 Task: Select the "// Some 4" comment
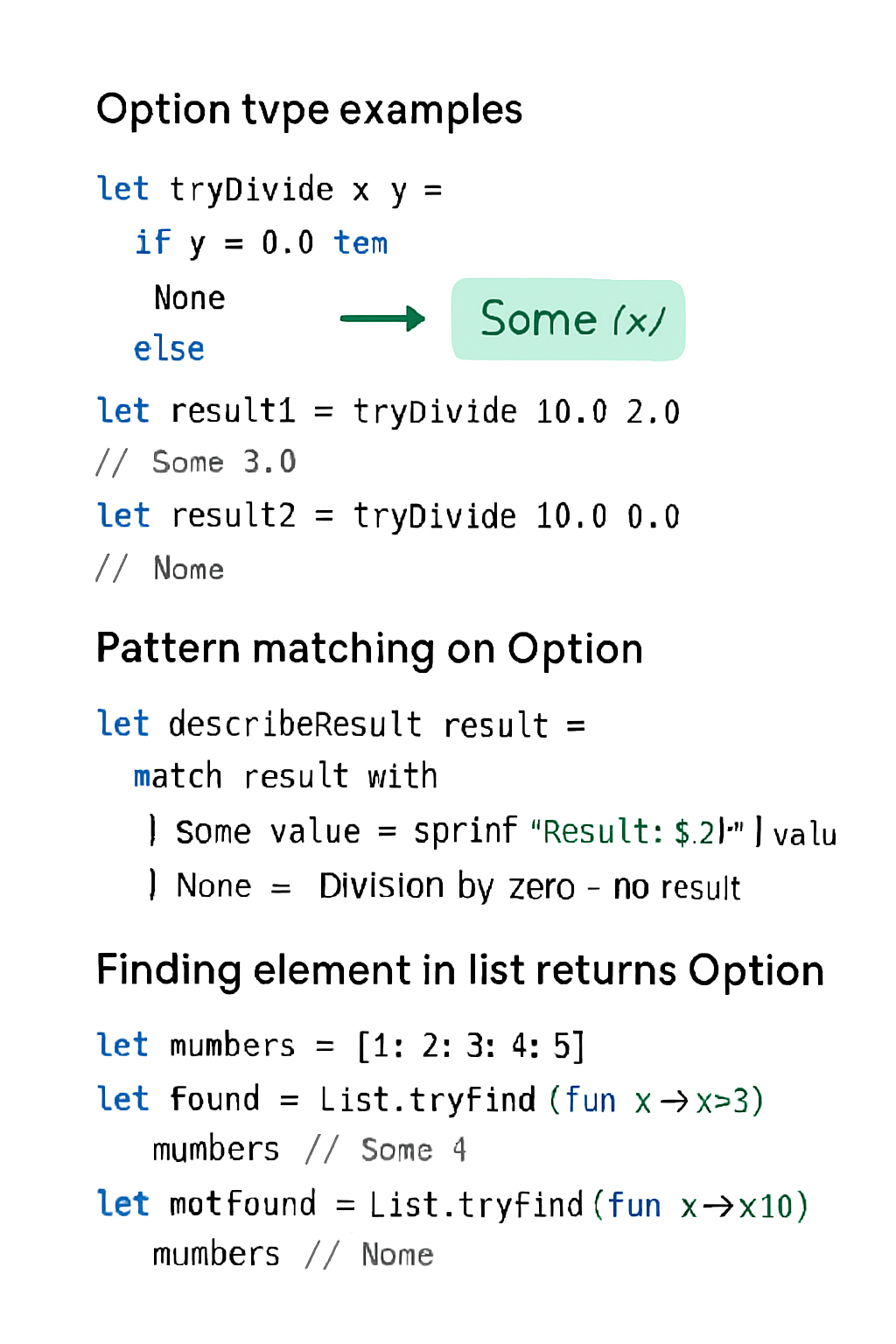[x=386, y=1150]
